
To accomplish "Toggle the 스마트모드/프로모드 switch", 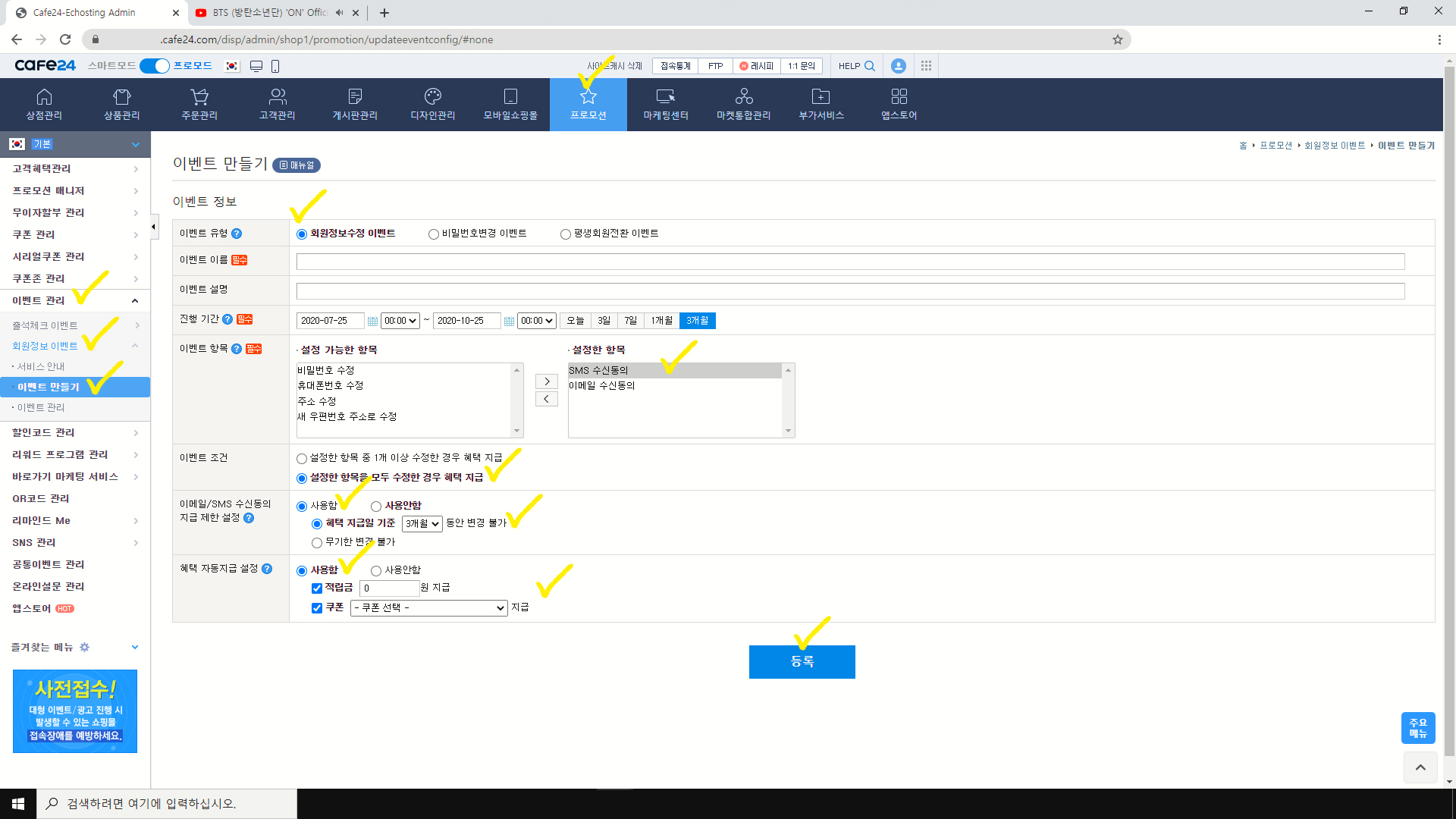I will coord(155,66).
